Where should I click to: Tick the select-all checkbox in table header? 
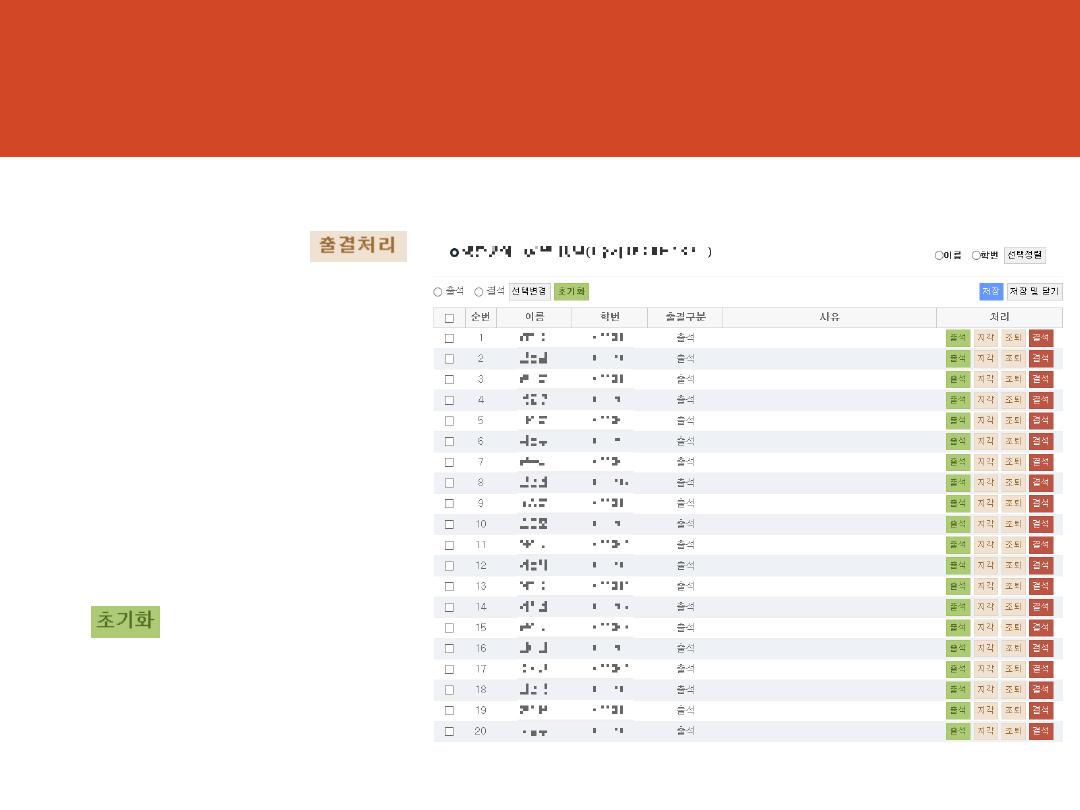449,318
